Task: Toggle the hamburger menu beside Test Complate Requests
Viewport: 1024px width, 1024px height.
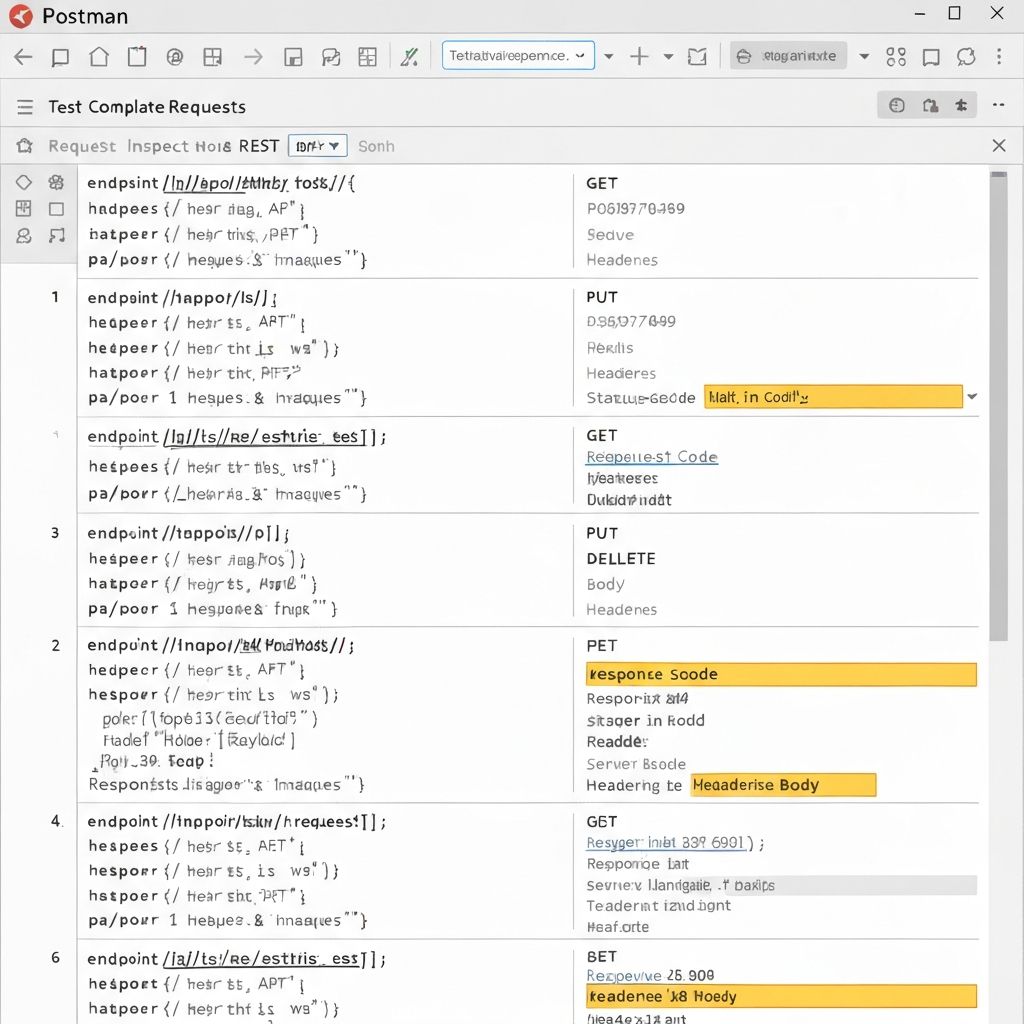Action: pyautogui.click(x=25, y=107)
